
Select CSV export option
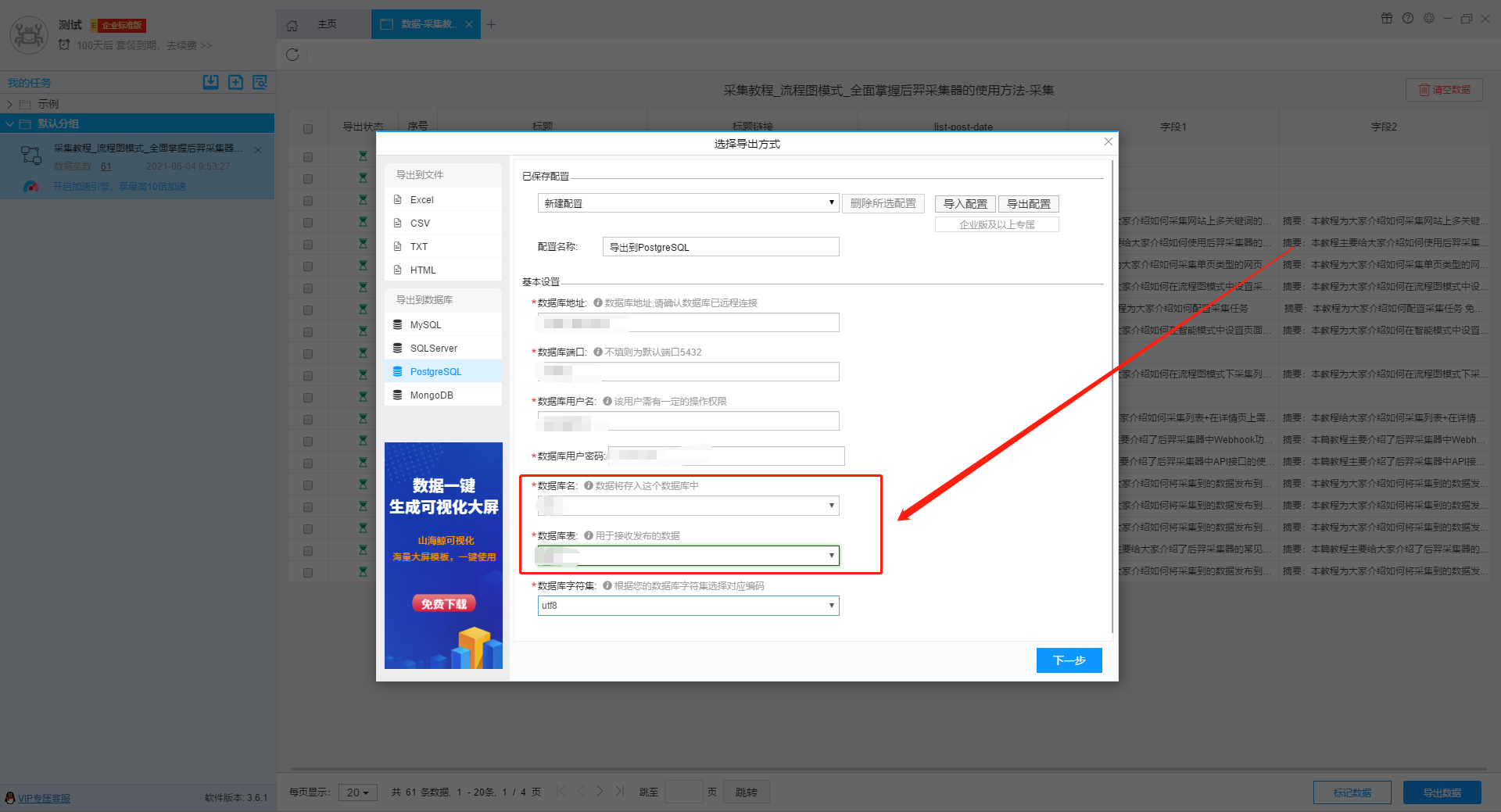coord(443,223)
